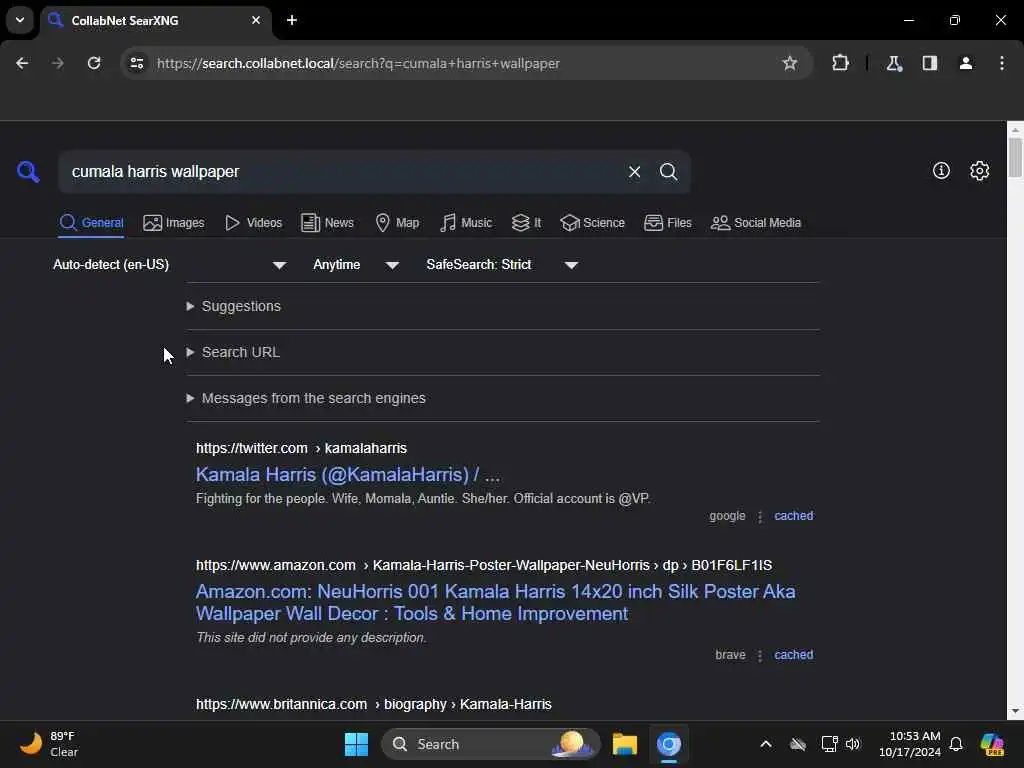Open the notifications bell icon
This screenshot has height=768, width=1024.
(x=956, y=744)
